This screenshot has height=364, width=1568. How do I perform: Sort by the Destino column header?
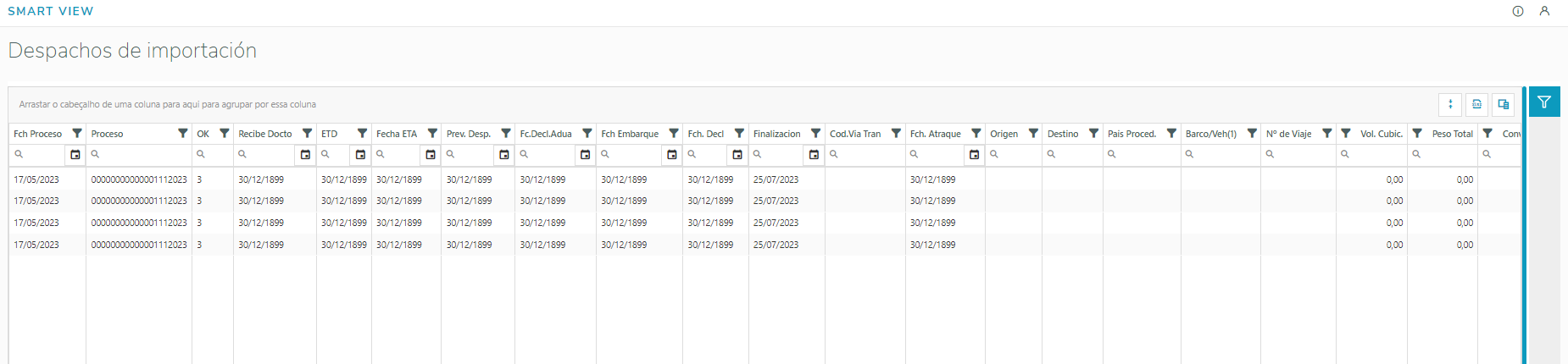pyautogui.click(x=1063, y=134)
